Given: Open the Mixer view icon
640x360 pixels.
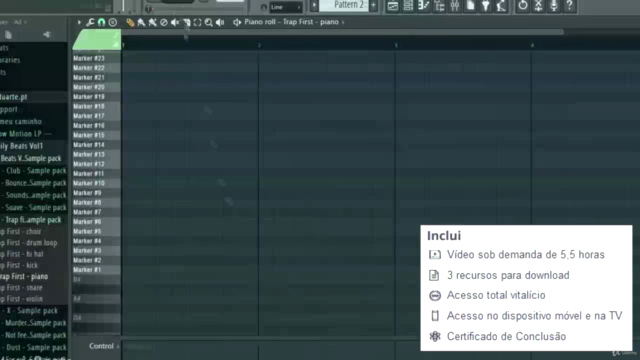Looking at the screenshot, I should pos(455,6).
